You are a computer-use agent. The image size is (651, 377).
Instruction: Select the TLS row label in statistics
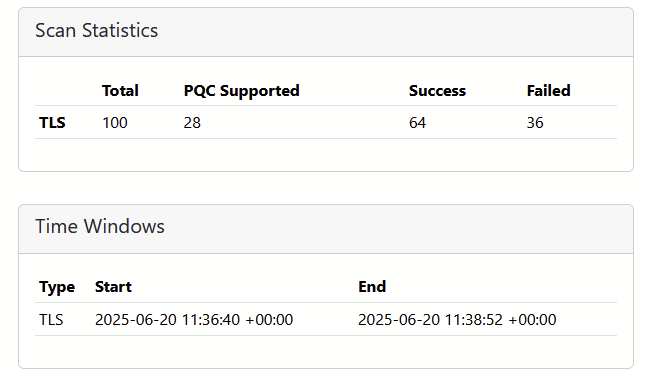pos(52,122)
